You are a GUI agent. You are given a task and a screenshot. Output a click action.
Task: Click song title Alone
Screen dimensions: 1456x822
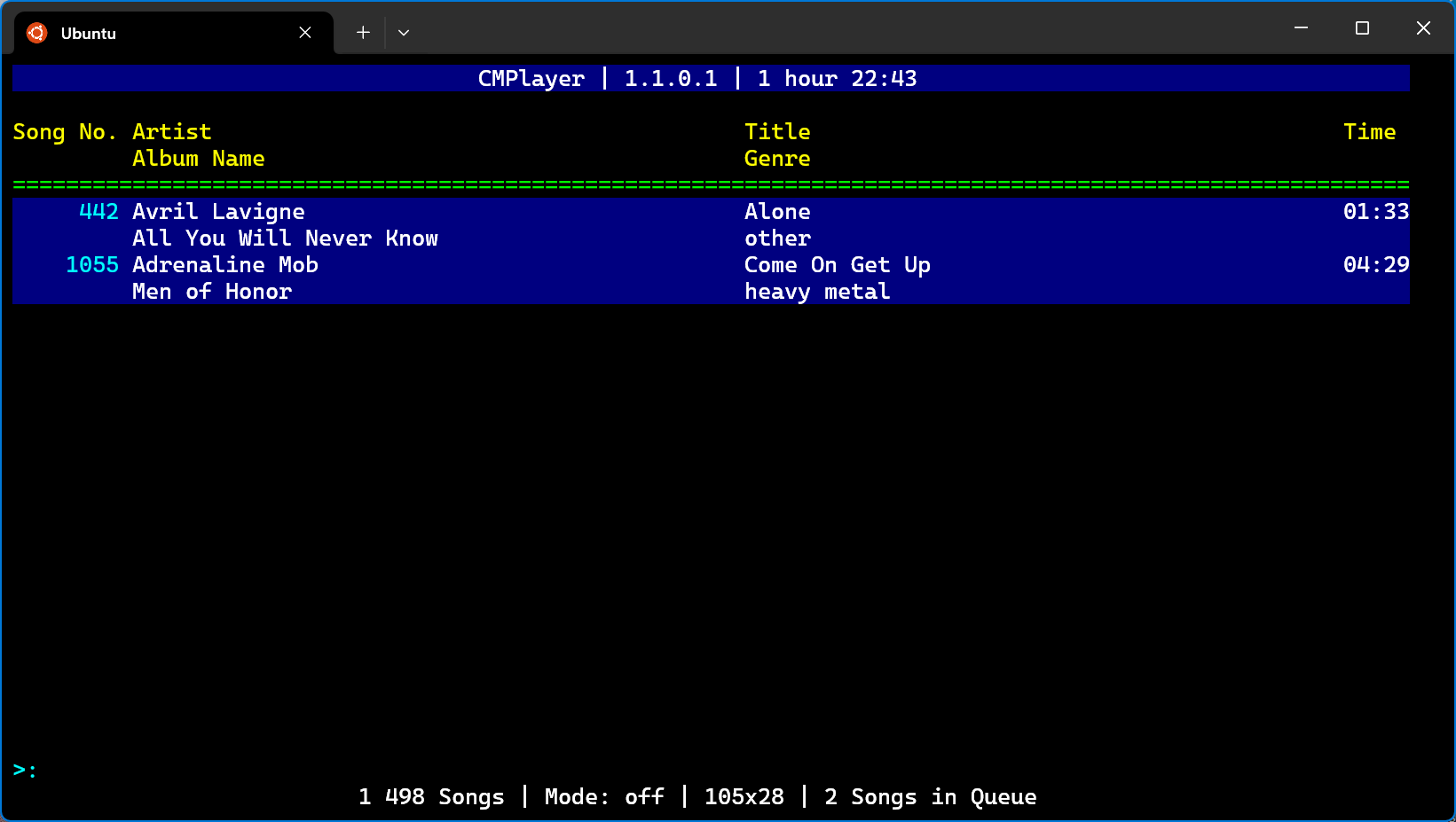[x=777, y=212]
